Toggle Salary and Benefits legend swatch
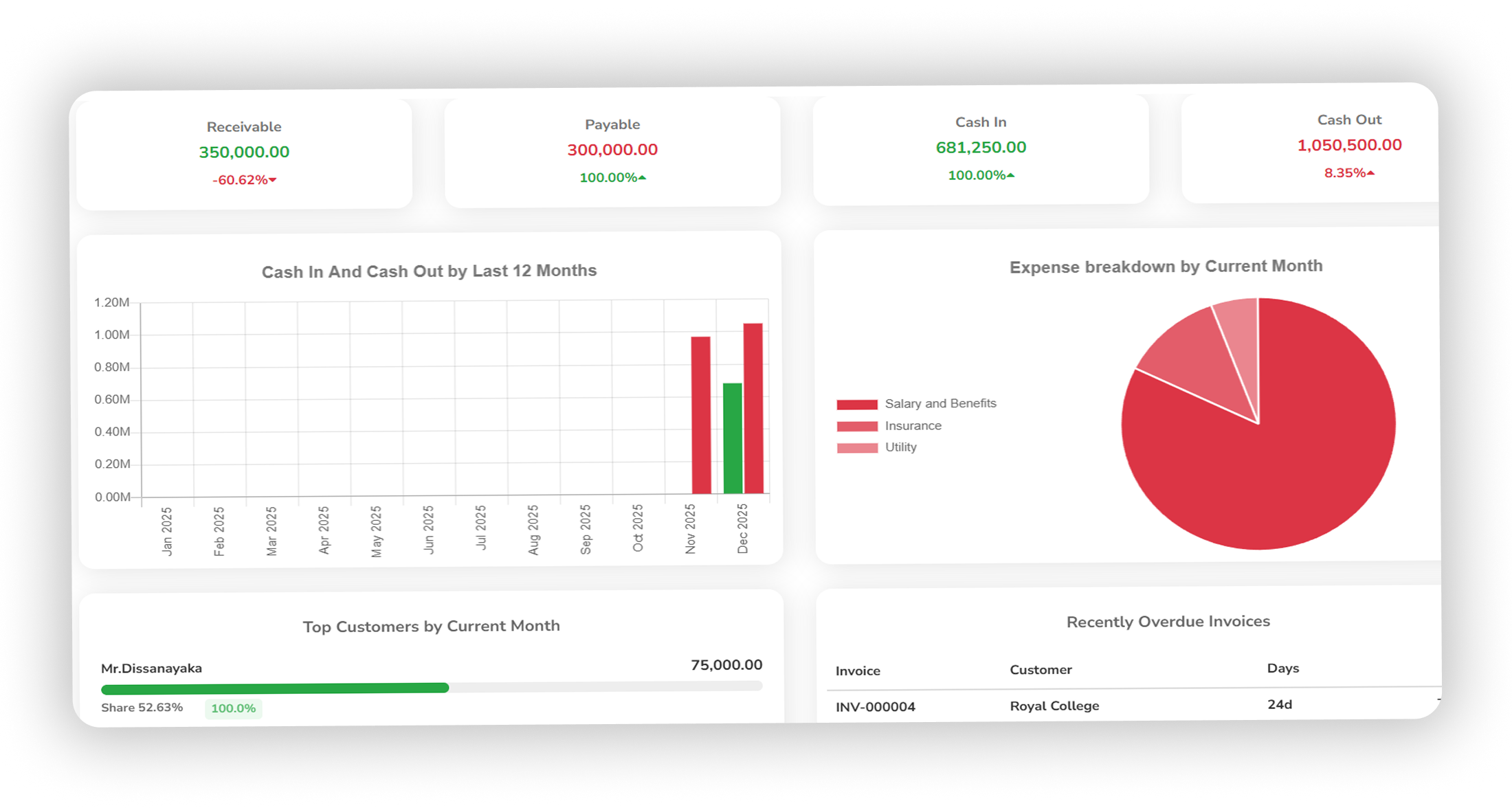This screenshot has height=810, width=1512. tap(857, 405)
